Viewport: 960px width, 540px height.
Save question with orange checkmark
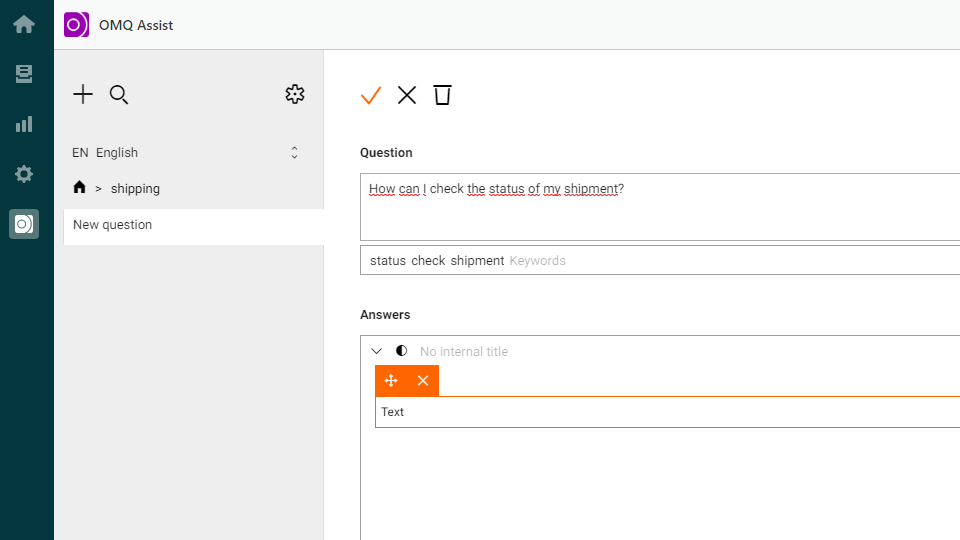371,96
